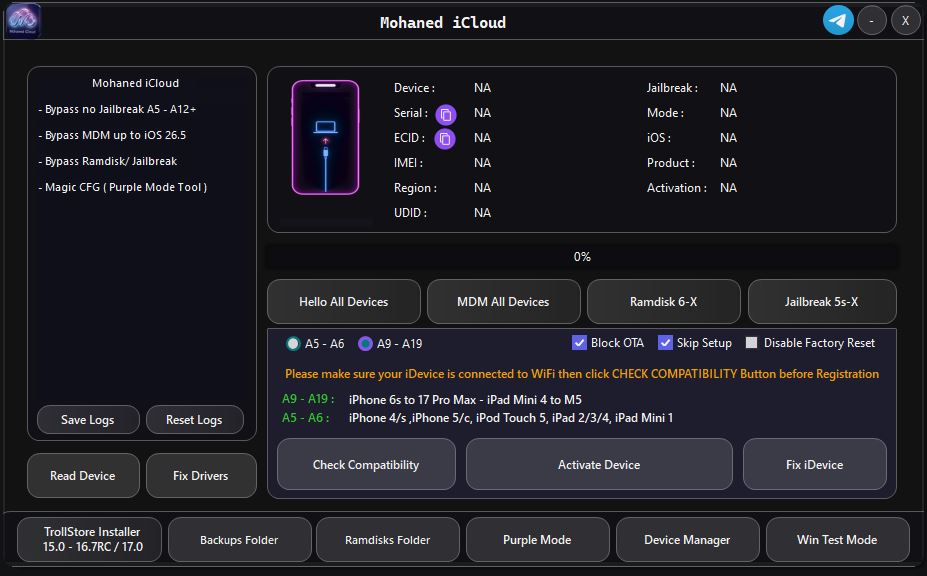Click the 'Bypass MDM up to iOS 26.5' line
927x576 pixels.
click(x=112, y=135)
